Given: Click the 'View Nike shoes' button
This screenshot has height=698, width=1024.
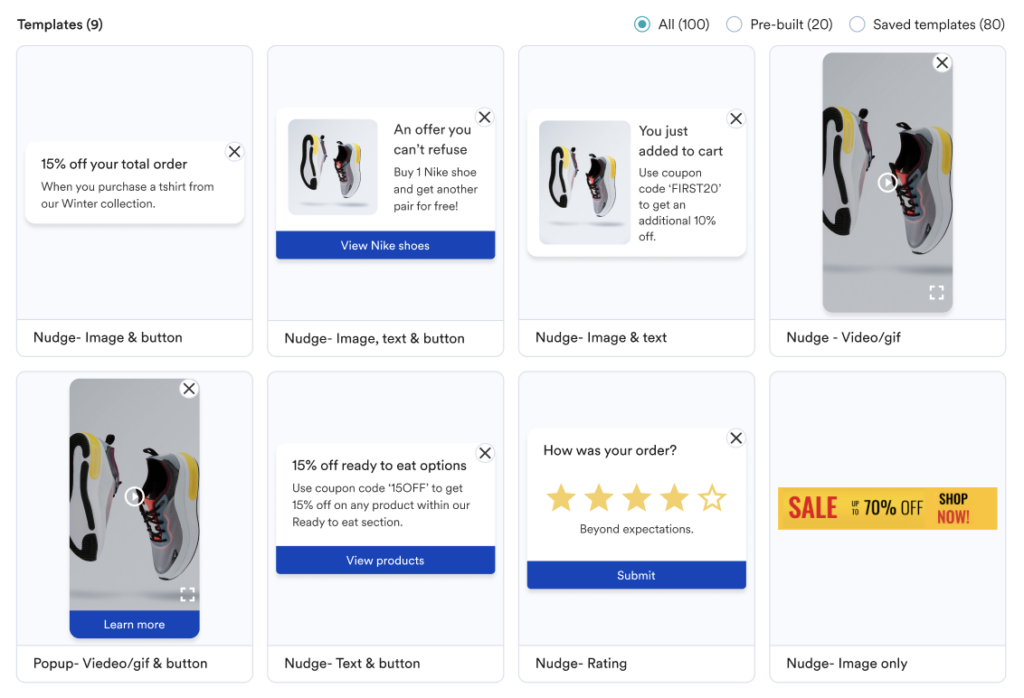Looking at the screenshot, I should [385, 244].
